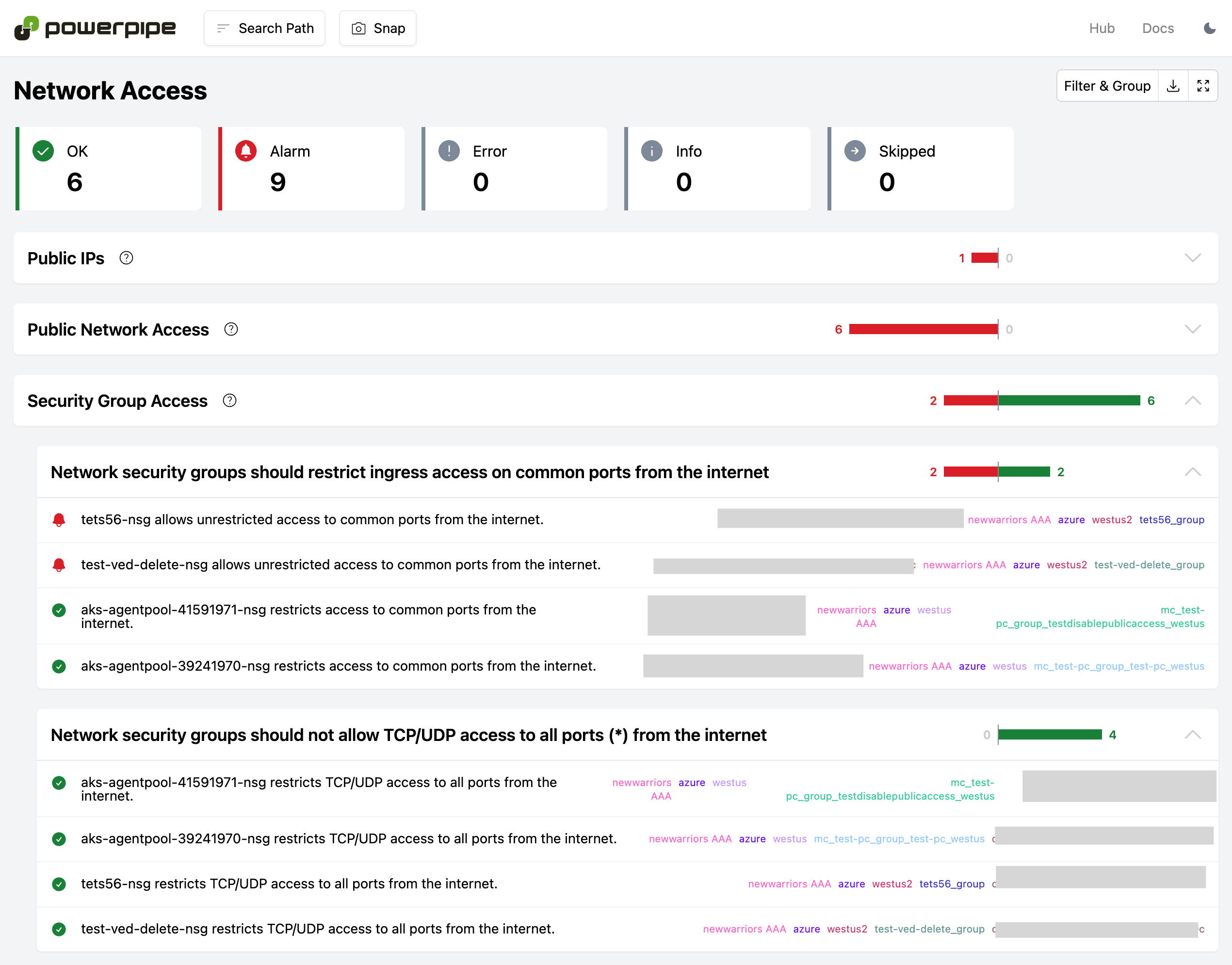
Task: Click the Skipped status card
Action: click(x=920, y=169)
